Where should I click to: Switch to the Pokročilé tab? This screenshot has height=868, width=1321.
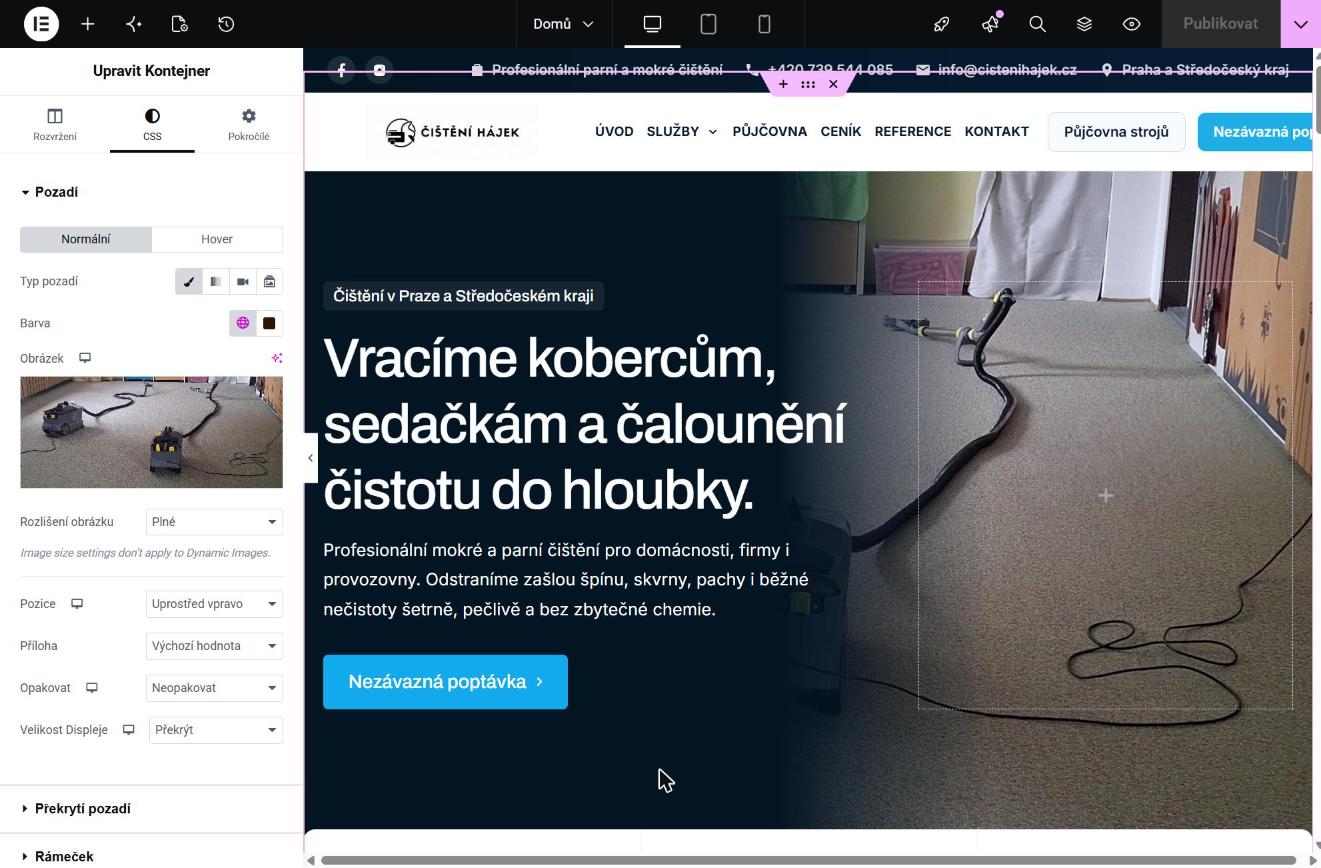248,125
